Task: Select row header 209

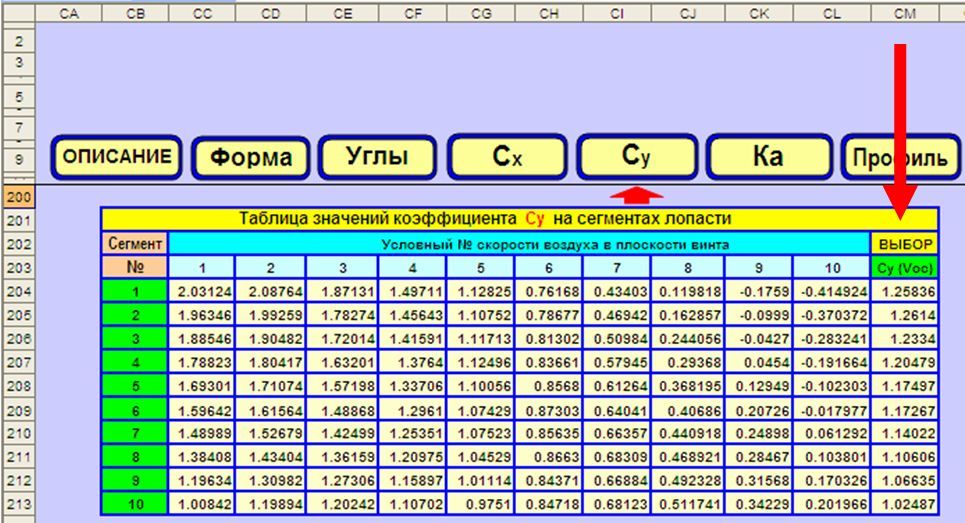Action: (x=18, y=410)
